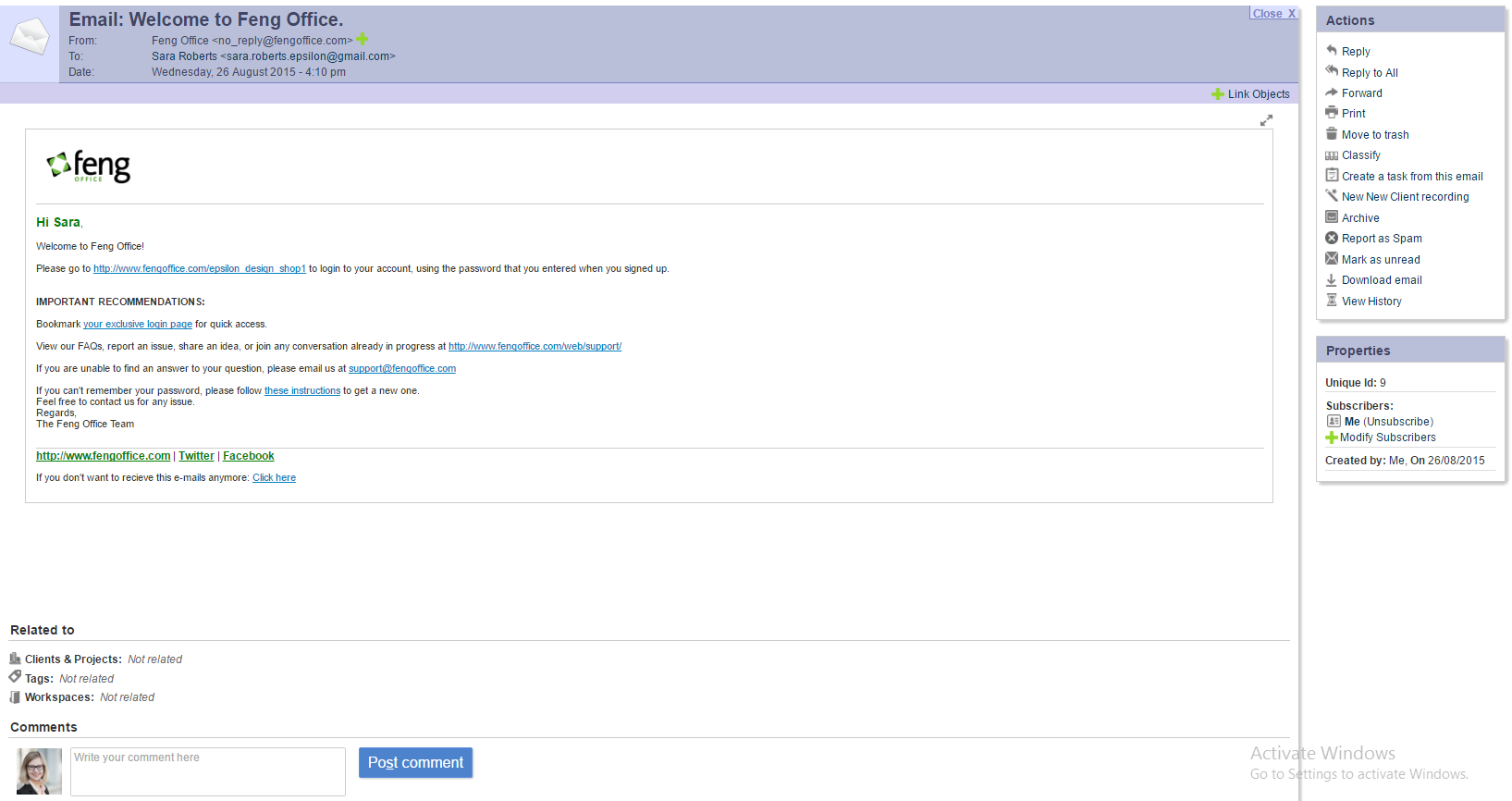Close the email view
The height and width of the screenshot is (801, 1512).
click(x=1273, y=14)
